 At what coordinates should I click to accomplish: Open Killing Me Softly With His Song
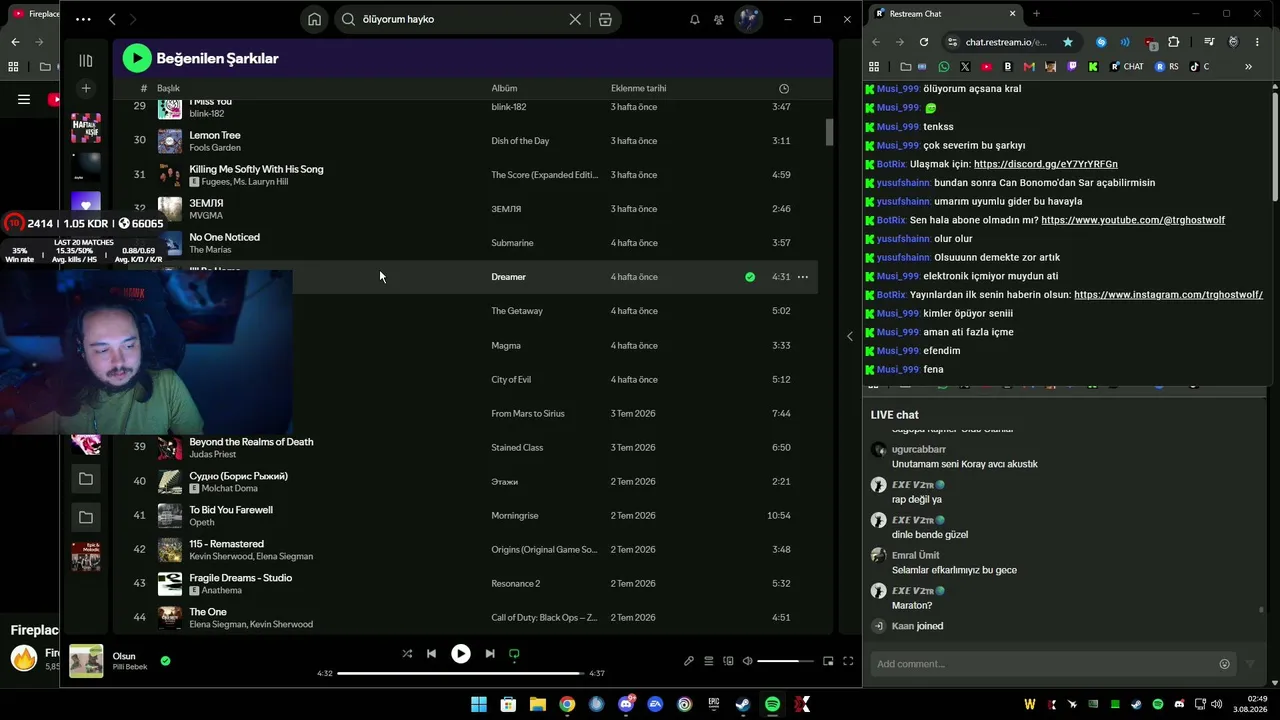pos(256,169)
